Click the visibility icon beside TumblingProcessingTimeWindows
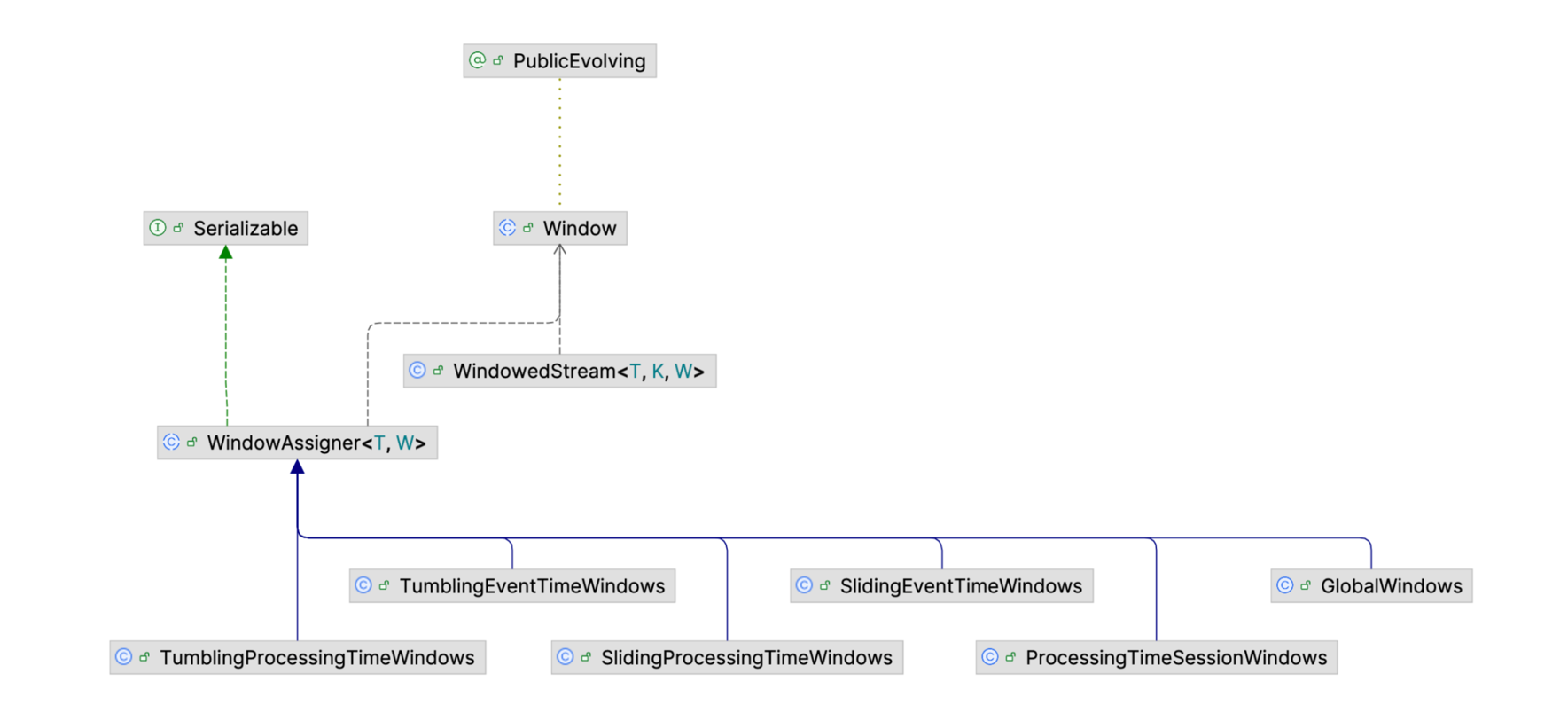The height and width of the screenshot is (713, 1568). click(144, 657)
